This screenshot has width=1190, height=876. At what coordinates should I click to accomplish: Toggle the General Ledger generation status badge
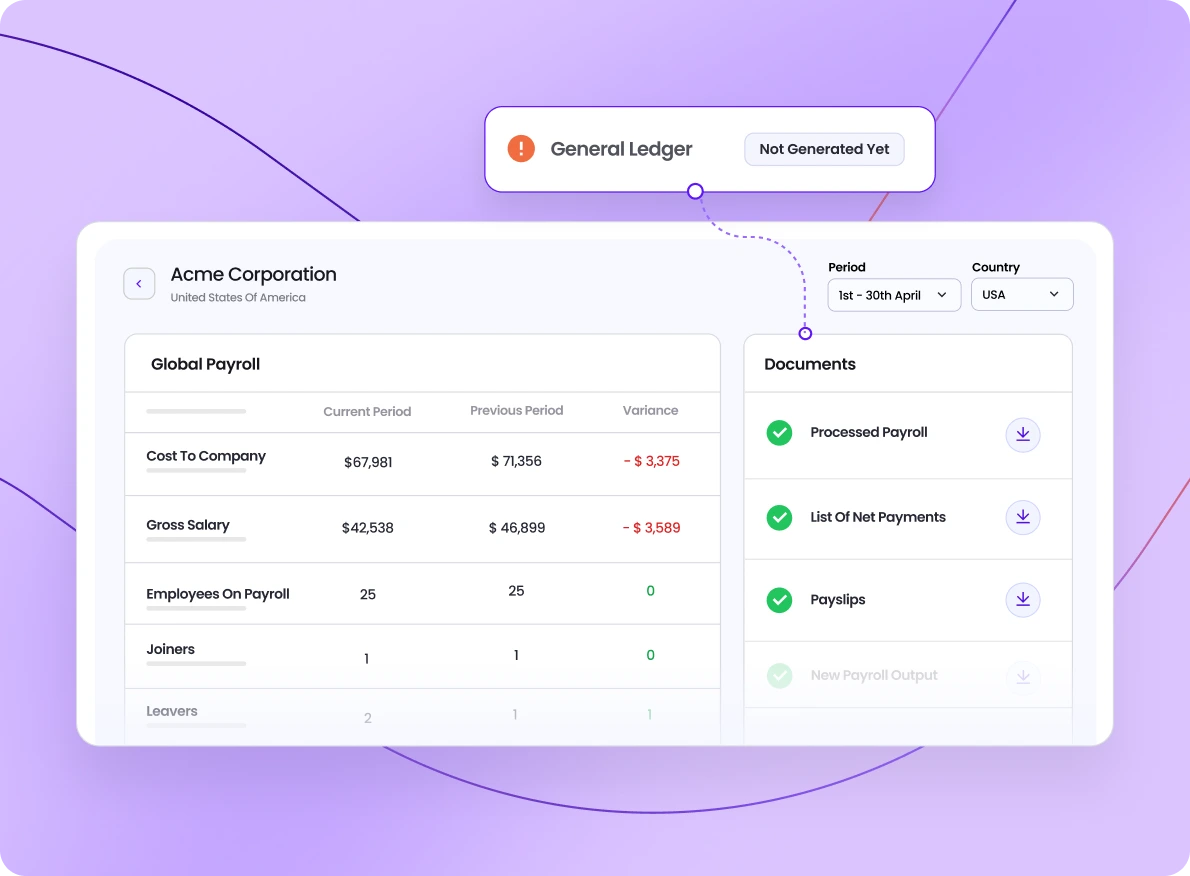(x=824, y=148)
